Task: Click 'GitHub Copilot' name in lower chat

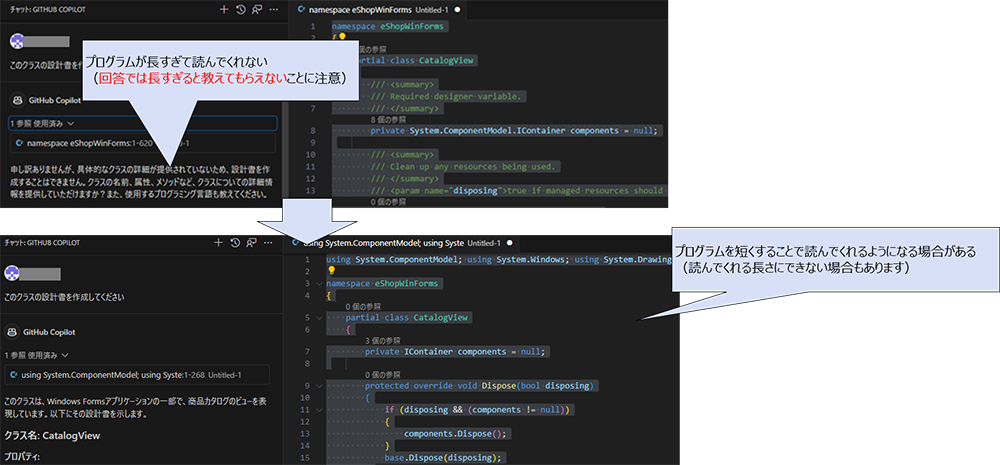Action: [x=49, y=333]
